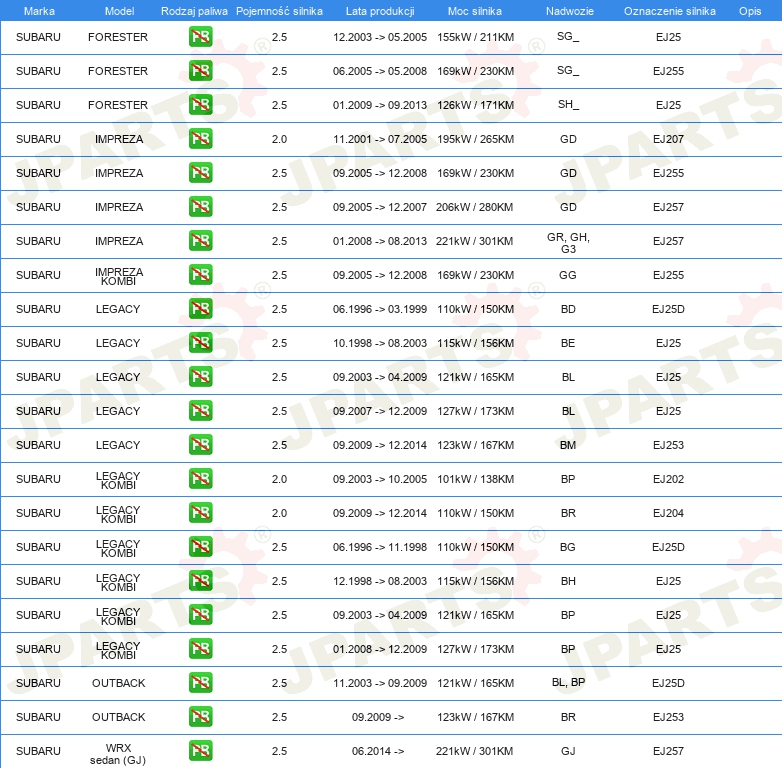
Task: Click production years 12.2003 -> 05.2005
Action: tap(380, 37)
